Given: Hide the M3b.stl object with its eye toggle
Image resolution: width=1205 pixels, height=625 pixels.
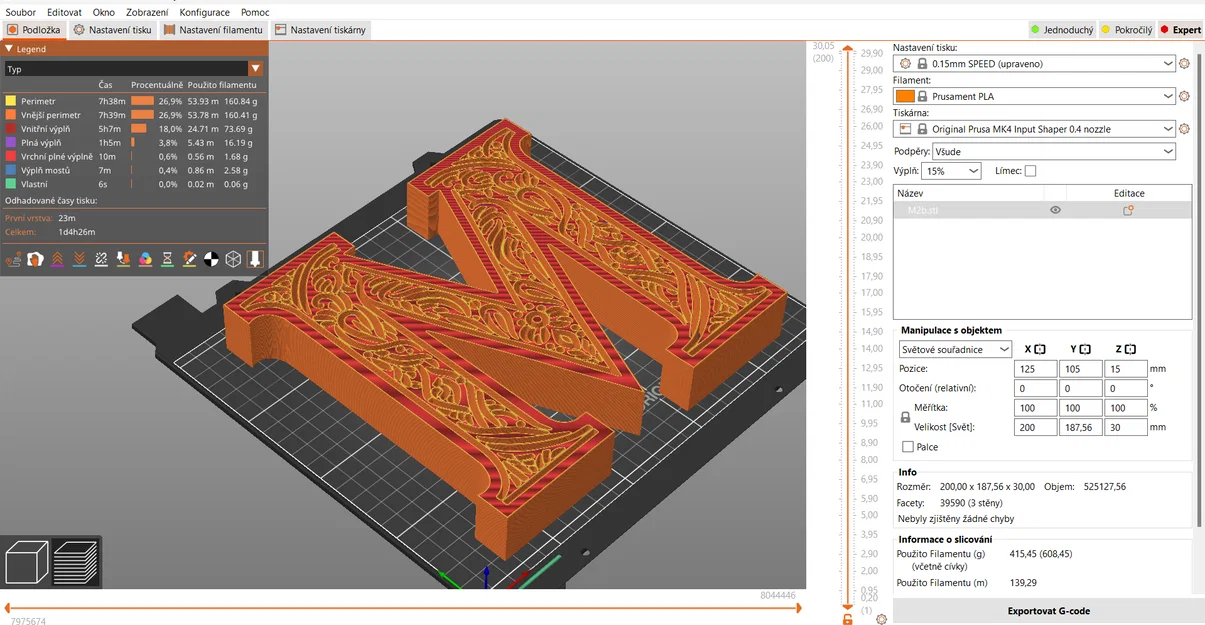Looking at the screenshot, I should pos(1055,210).
